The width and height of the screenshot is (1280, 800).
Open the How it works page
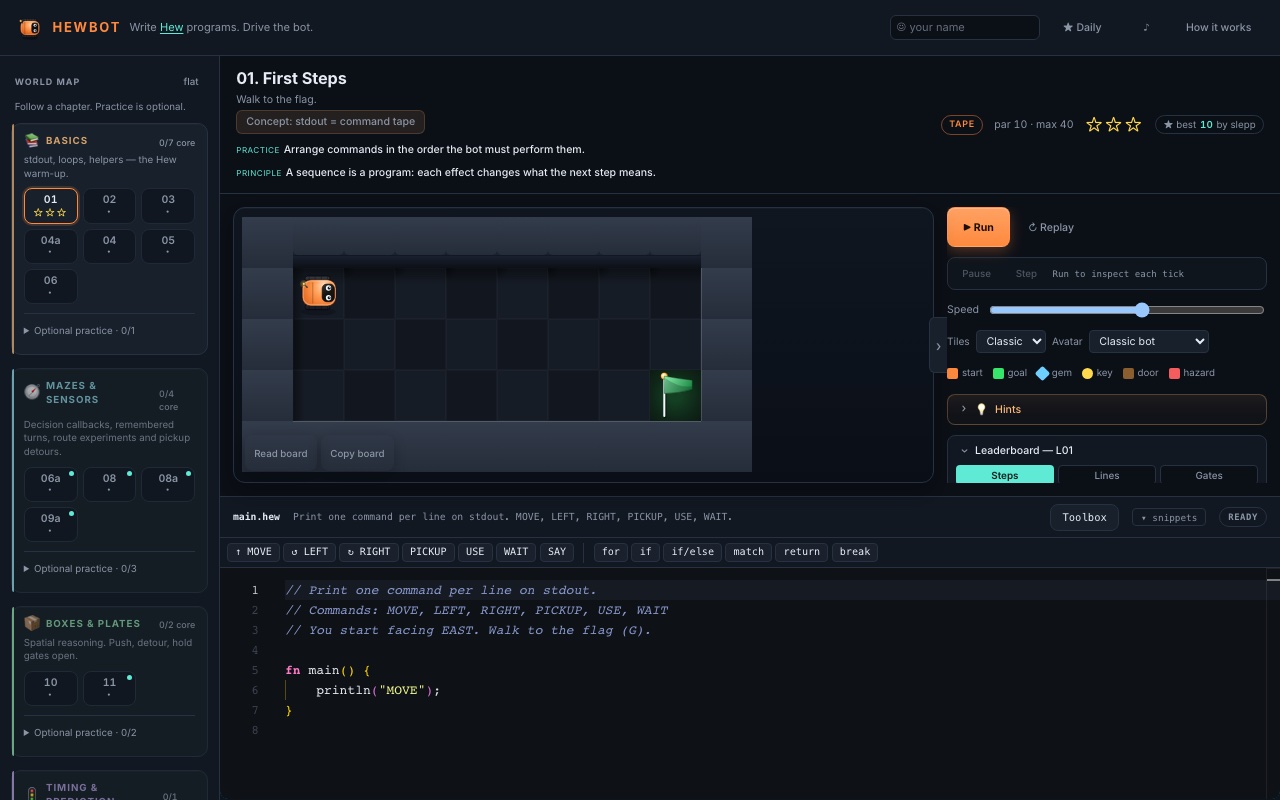[x=1218, y=27]
